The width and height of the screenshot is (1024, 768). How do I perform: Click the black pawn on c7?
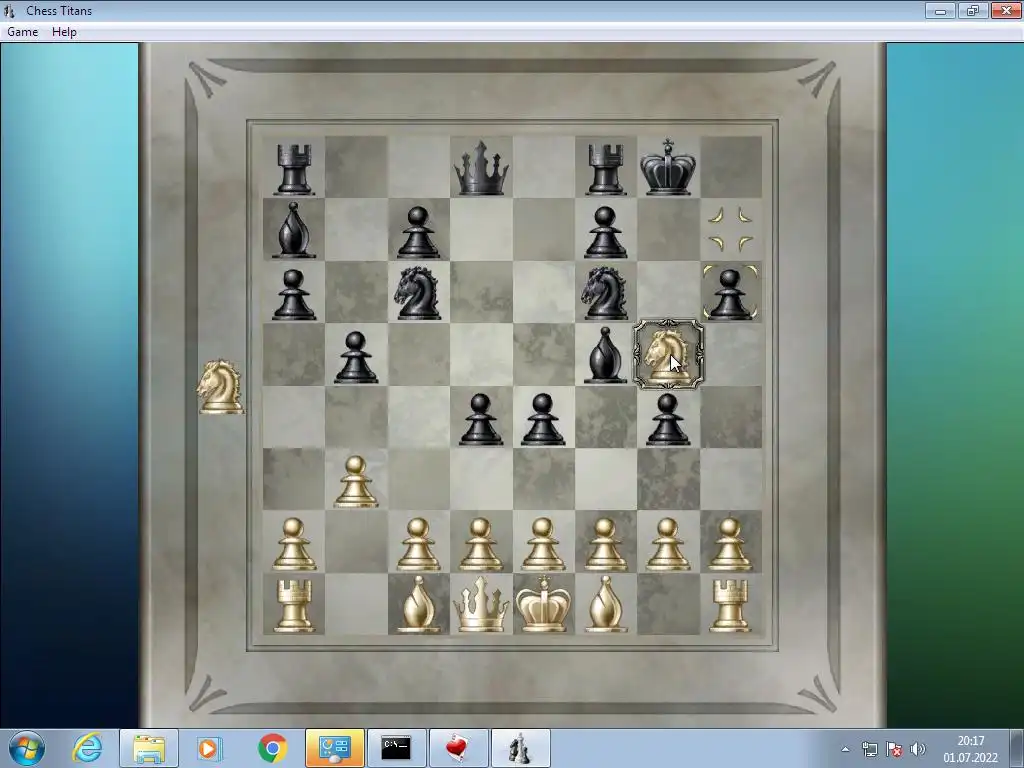coord(418,232)
